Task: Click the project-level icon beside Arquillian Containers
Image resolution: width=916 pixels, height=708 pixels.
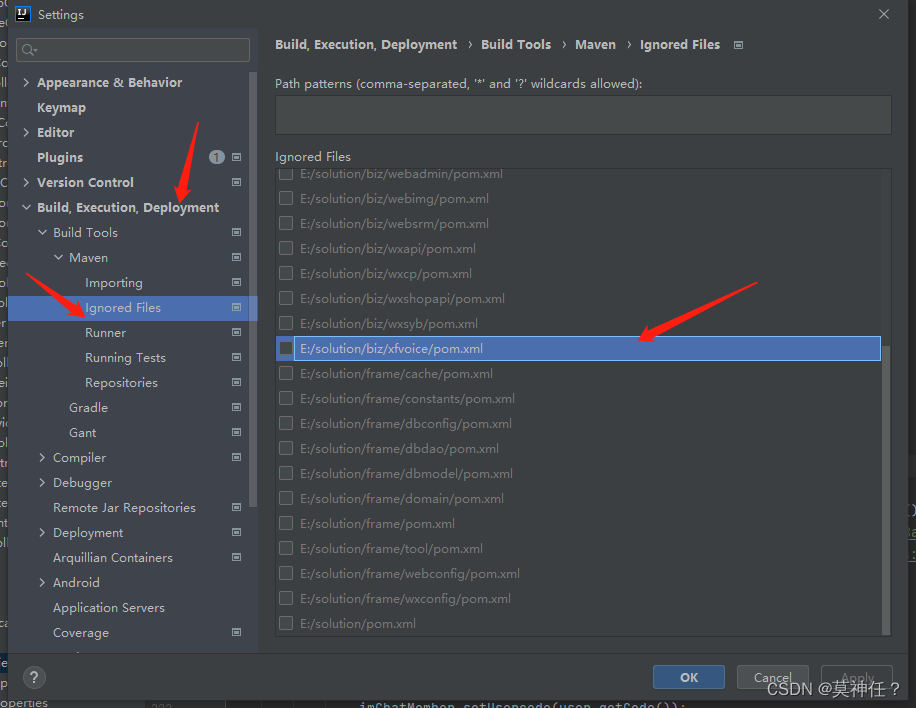Action: point(237,557)
